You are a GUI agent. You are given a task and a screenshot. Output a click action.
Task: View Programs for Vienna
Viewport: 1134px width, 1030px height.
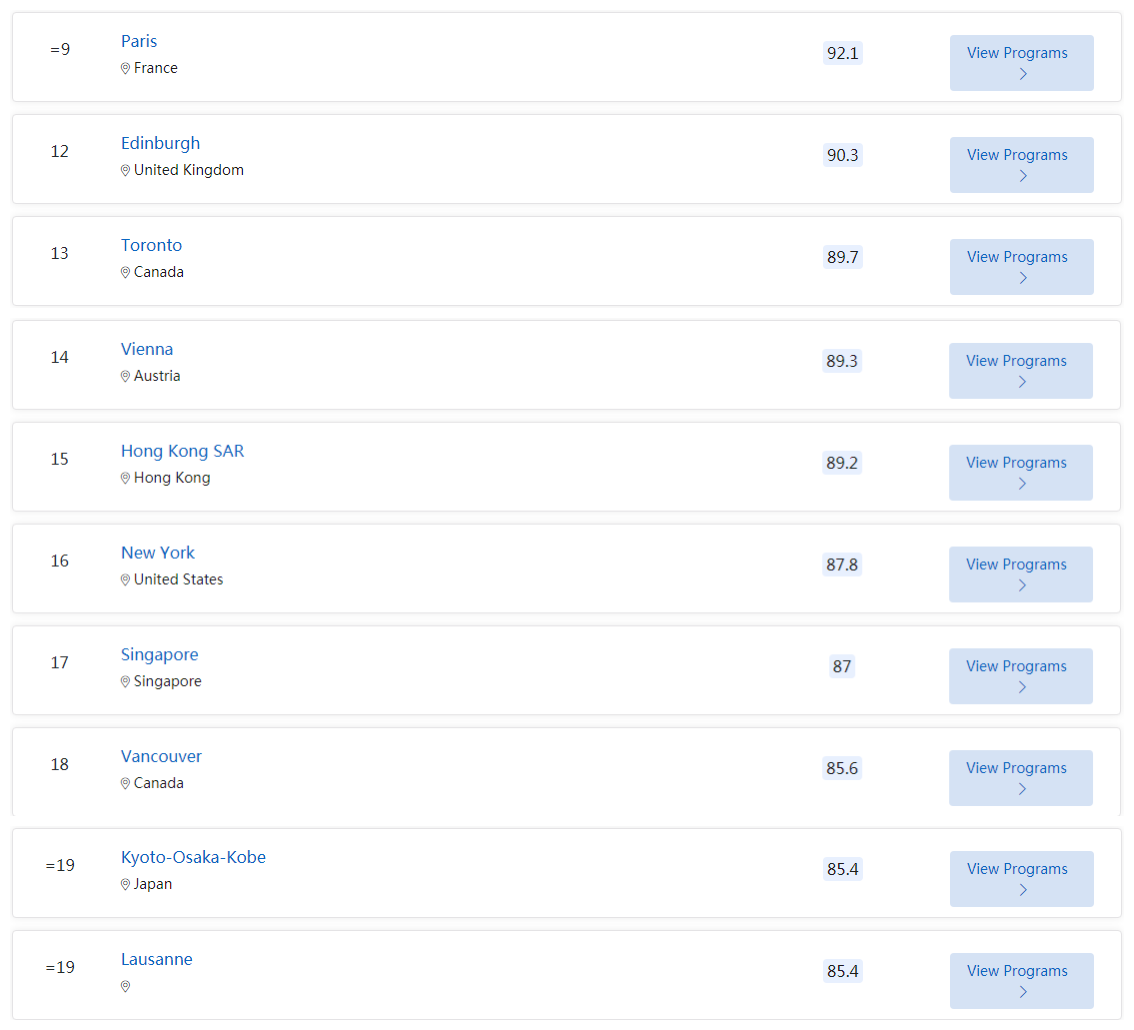pyautogui.click(x=1020, y=371)
